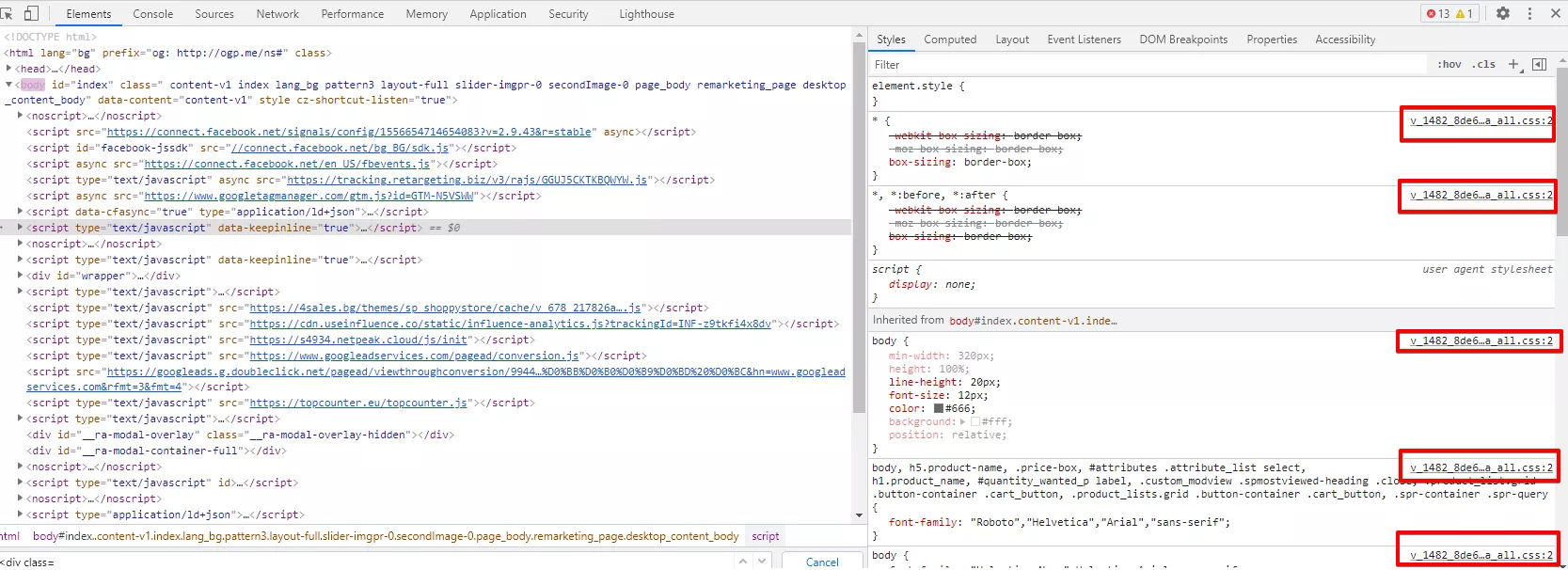Open the Security tab

(x=568, y=14)
